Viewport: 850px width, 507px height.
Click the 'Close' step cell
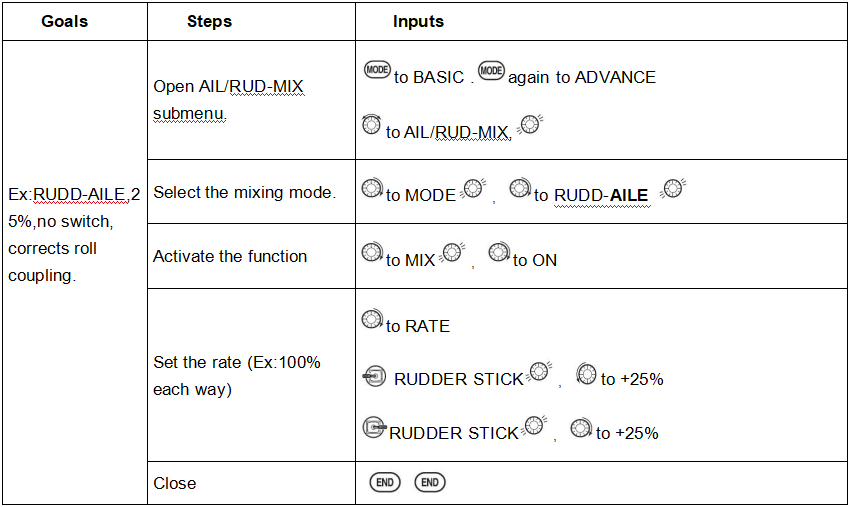click(x=175, y=483)
